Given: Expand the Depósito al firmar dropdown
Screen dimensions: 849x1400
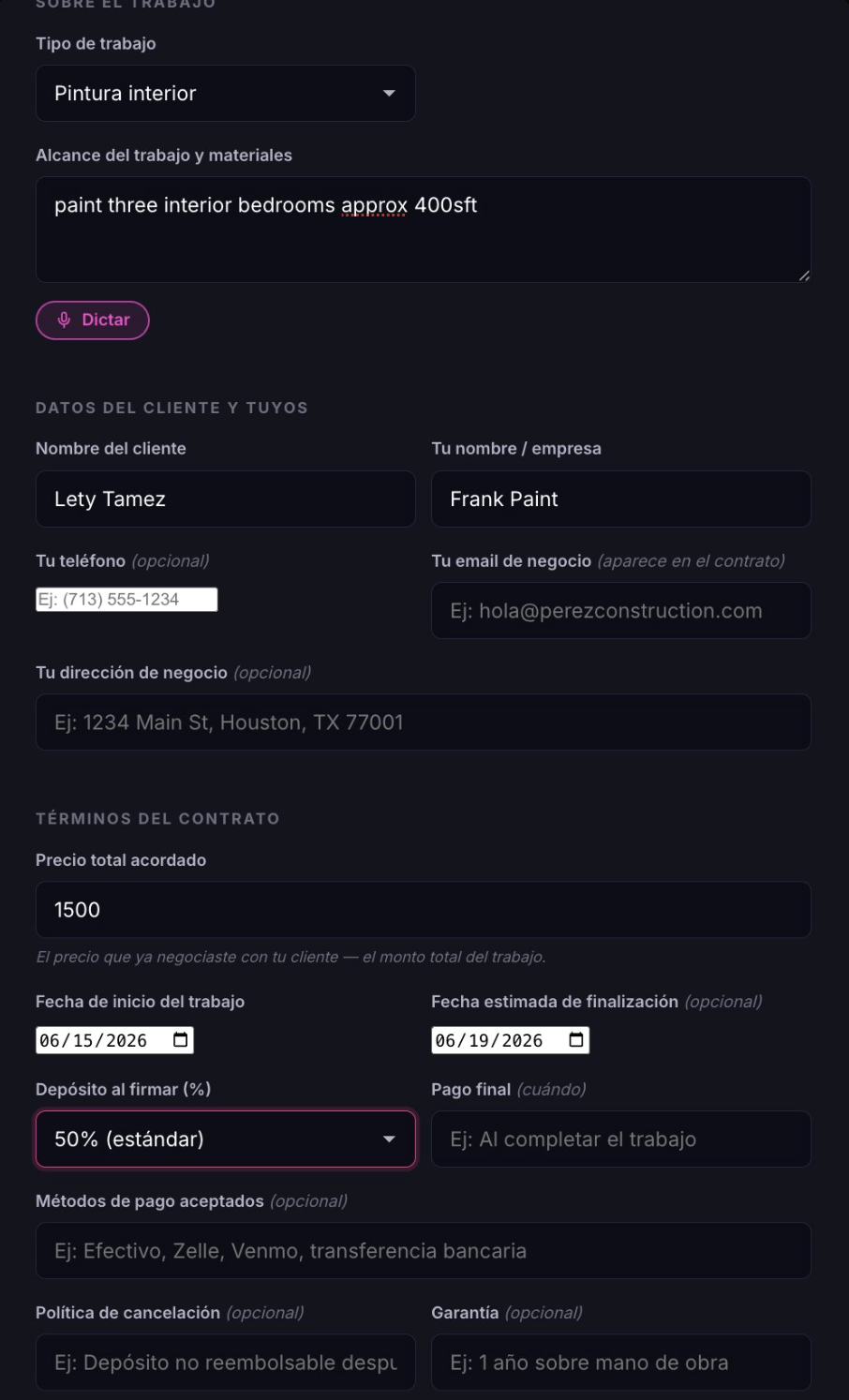Looking at the screenshot, I should 225,1139.
